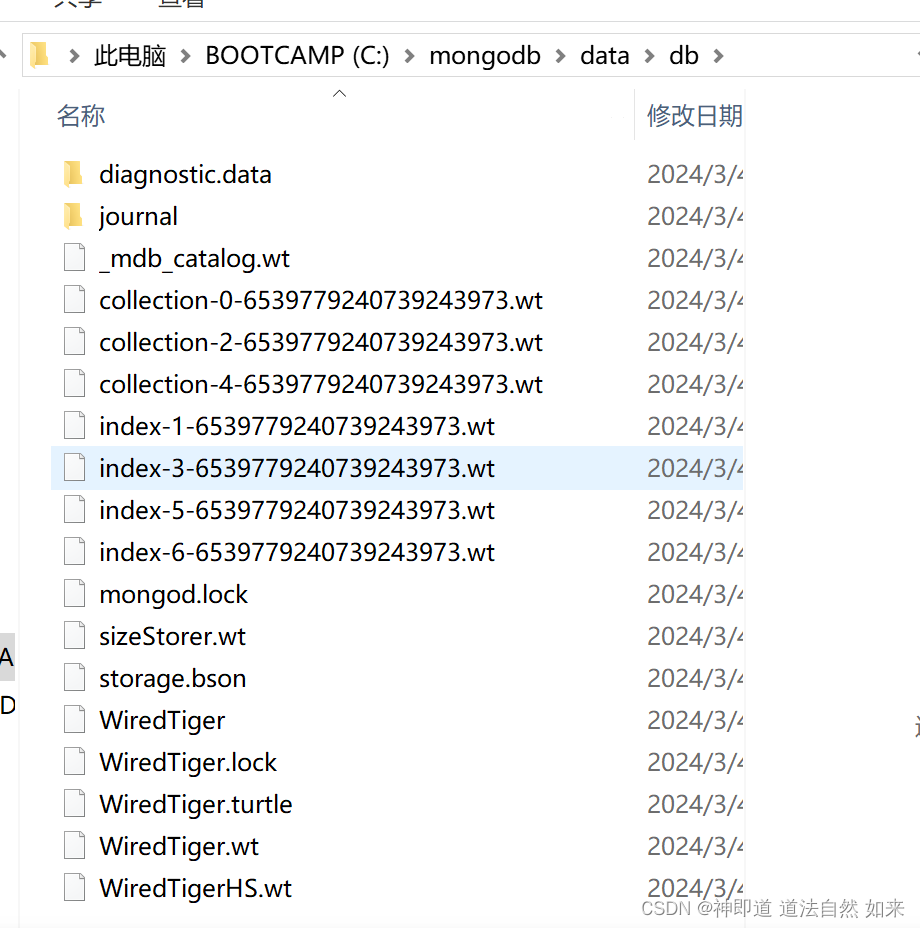Screen dimensions: 920x928
Task: Select the collection-0 file entry
Action: (320, 299)
